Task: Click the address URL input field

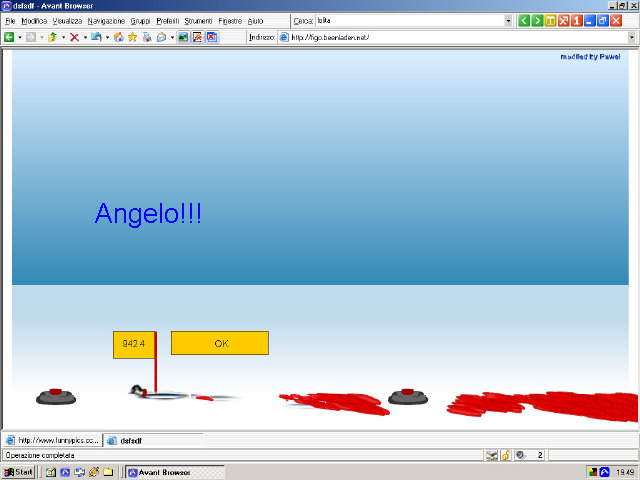Action: [x=450, y=37]
